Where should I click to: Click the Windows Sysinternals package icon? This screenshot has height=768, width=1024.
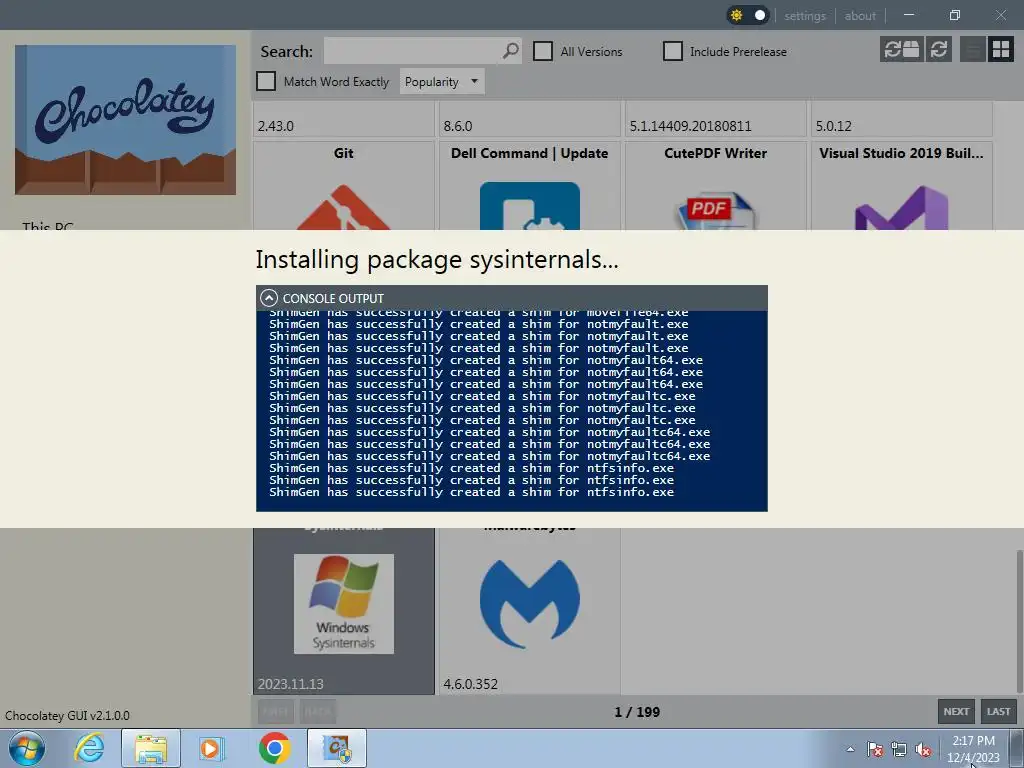click(x=344, y=603)
